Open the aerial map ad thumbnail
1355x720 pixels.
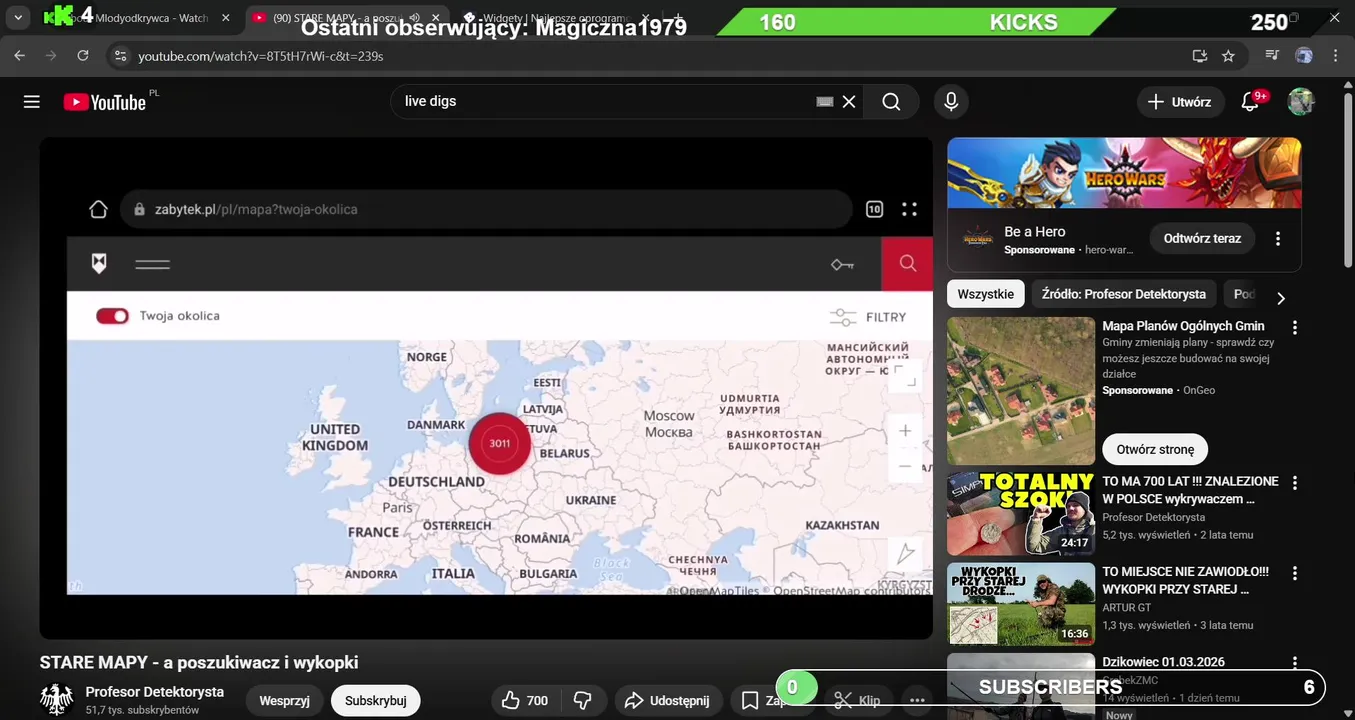coord(1021,391)
